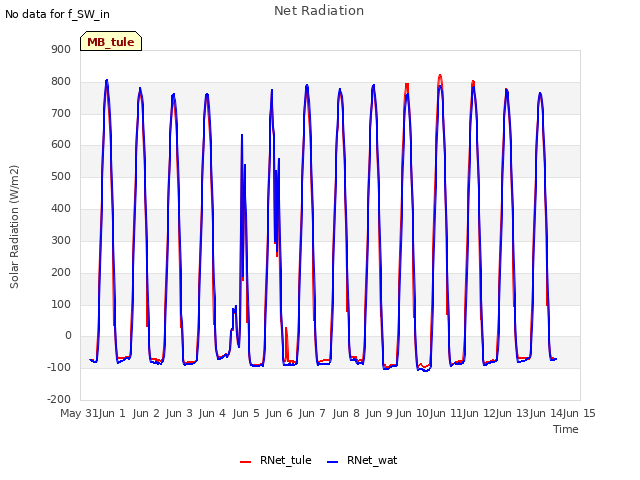
Task: Click the 200 y-axis tick label
Action: [61, 272]
